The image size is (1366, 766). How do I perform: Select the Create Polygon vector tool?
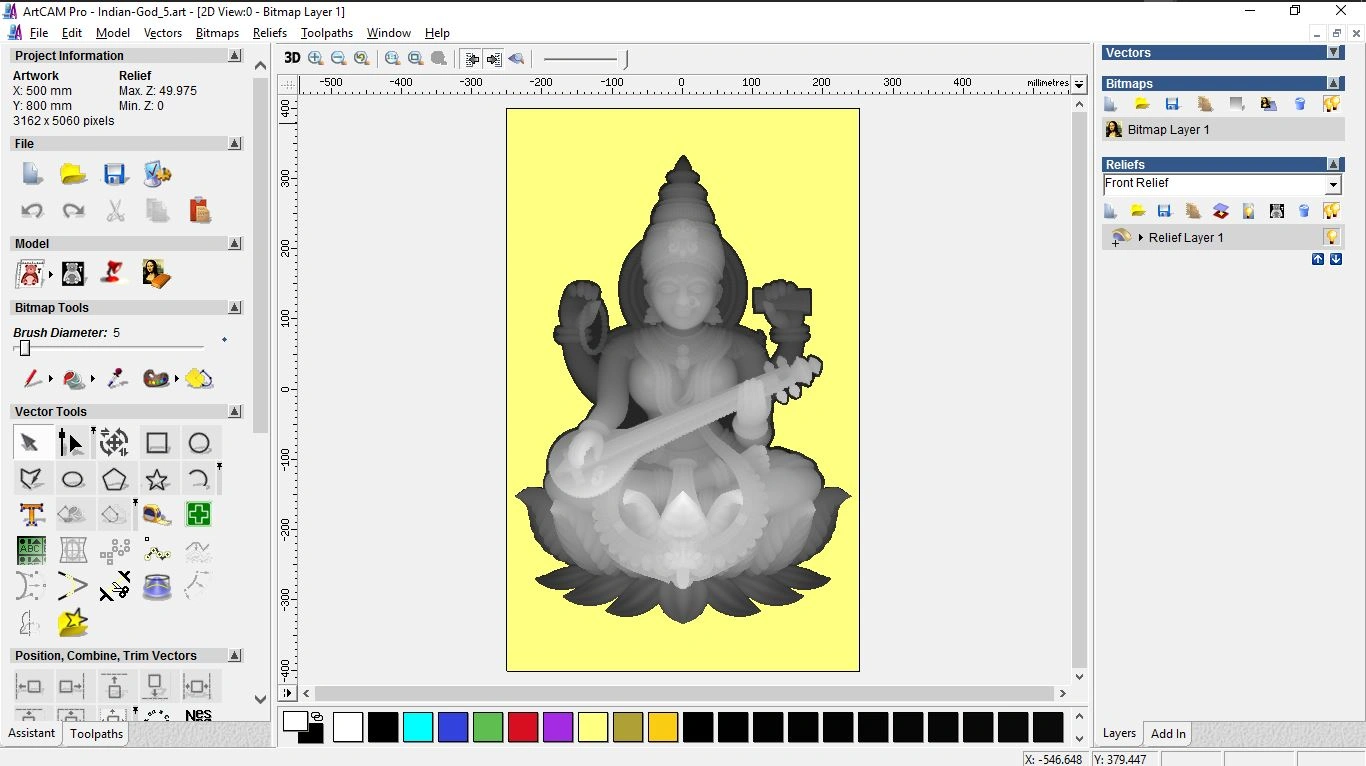[x=115, y=479]
